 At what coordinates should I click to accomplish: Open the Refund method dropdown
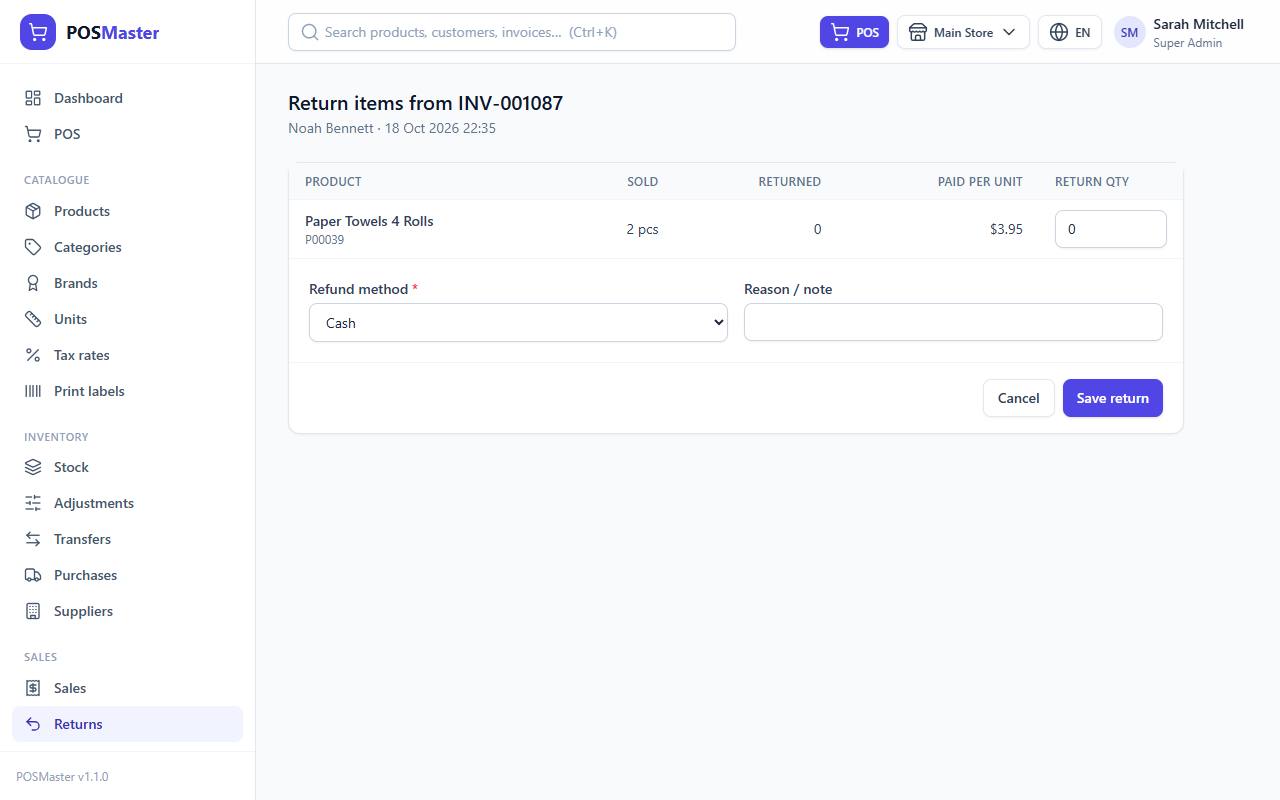518,323
